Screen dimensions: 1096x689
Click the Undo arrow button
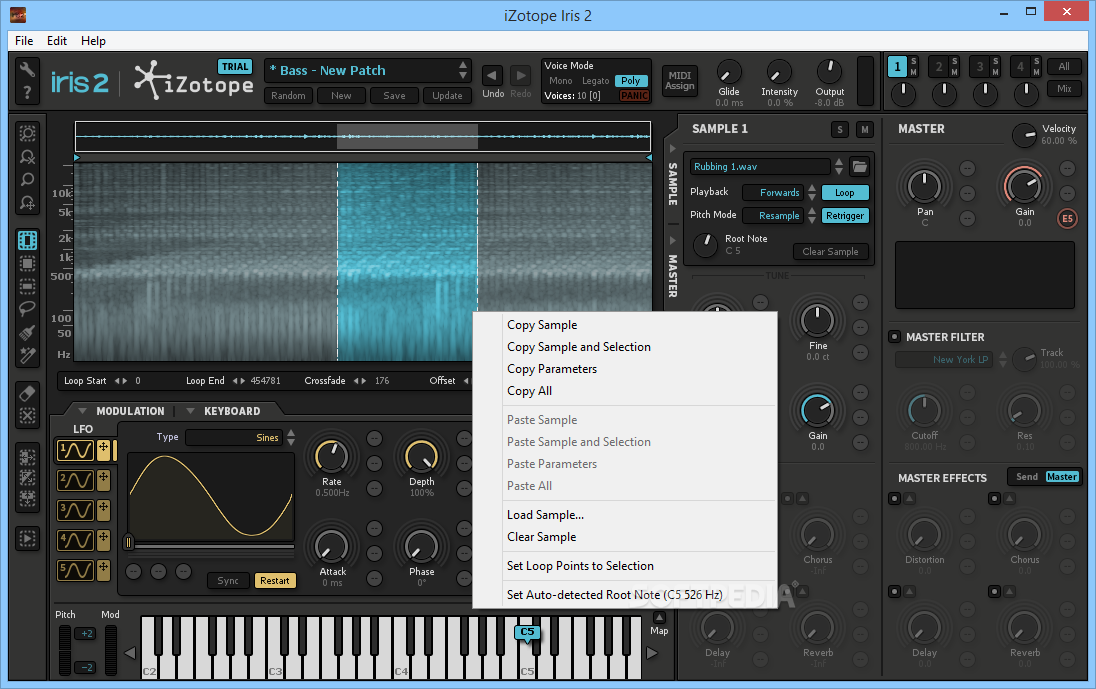[x=493, y=75]
